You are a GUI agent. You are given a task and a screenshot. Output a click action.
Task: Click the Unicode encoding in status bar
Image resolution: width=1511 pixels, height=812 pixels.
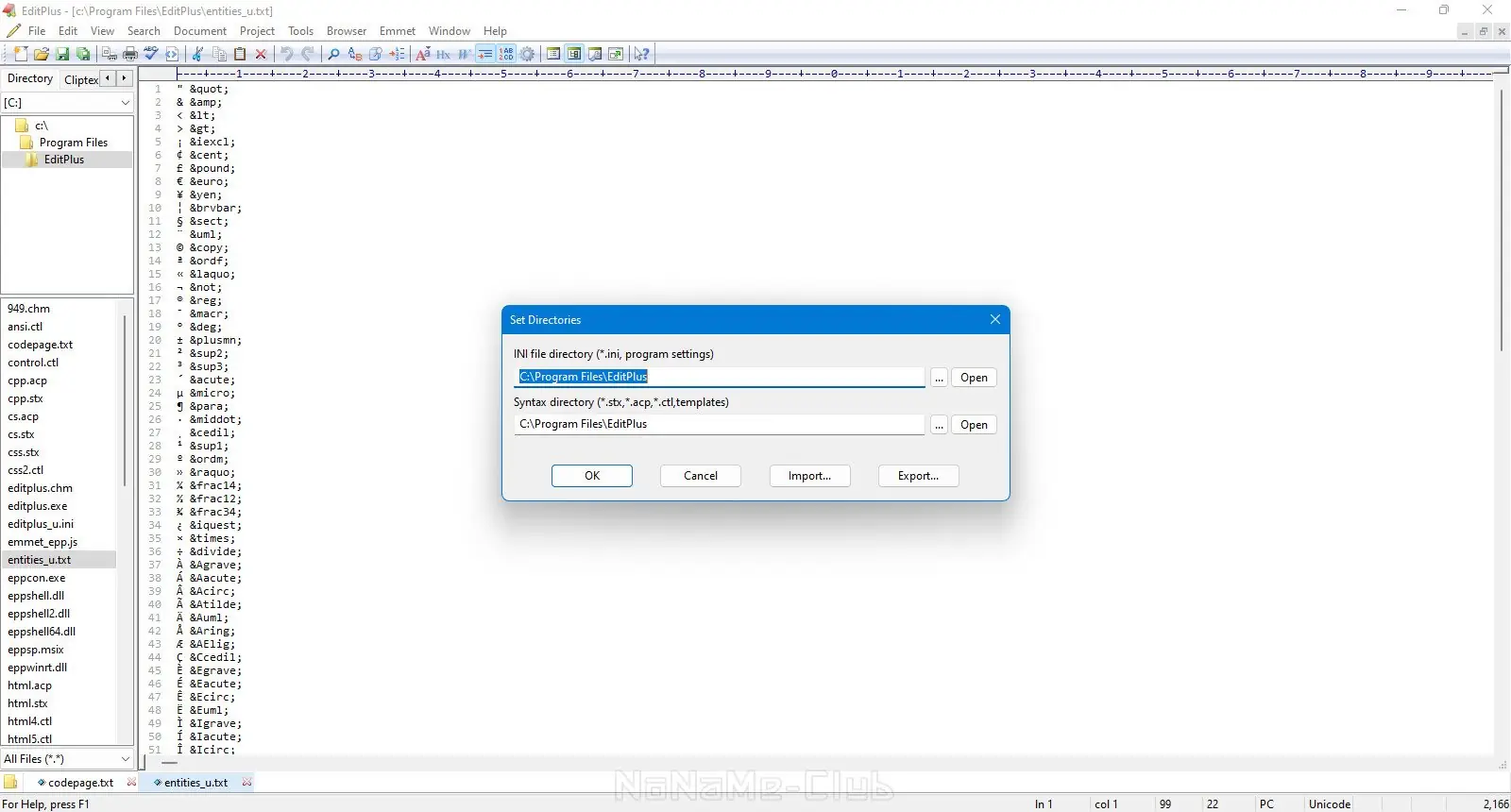pos(1330,804)
